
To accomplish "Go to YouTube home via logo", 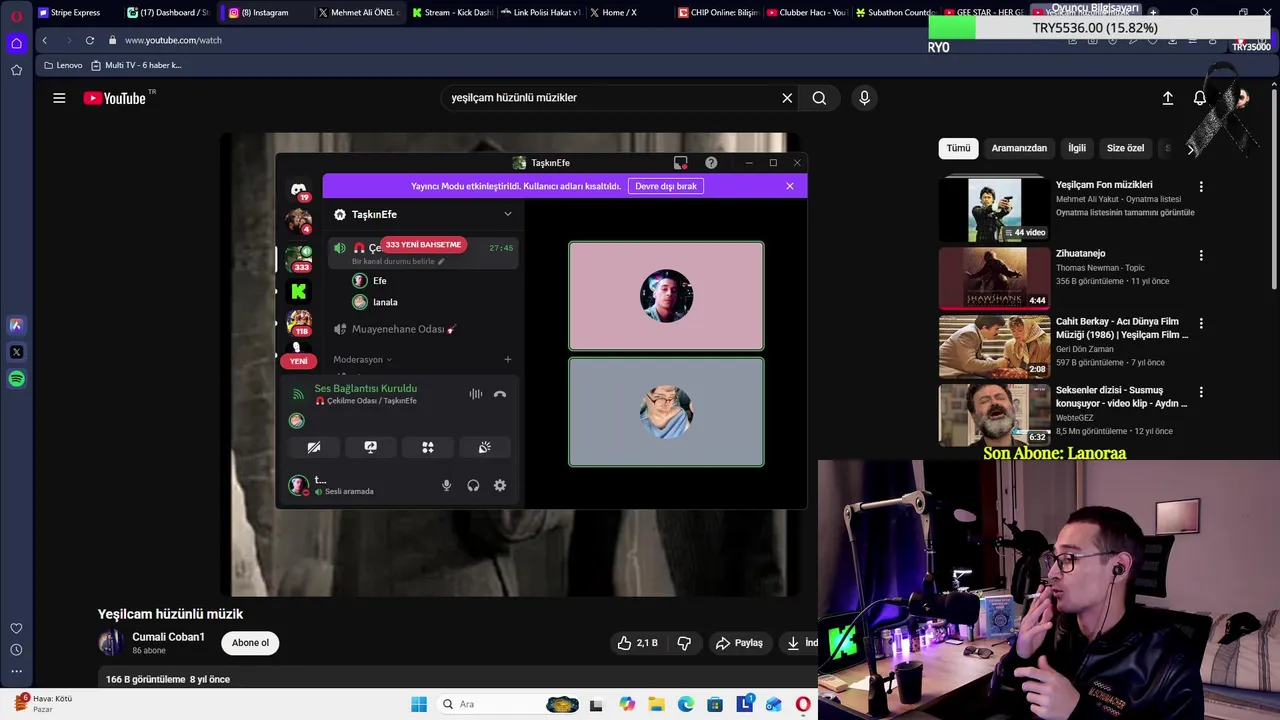I will tap(115, 98).
